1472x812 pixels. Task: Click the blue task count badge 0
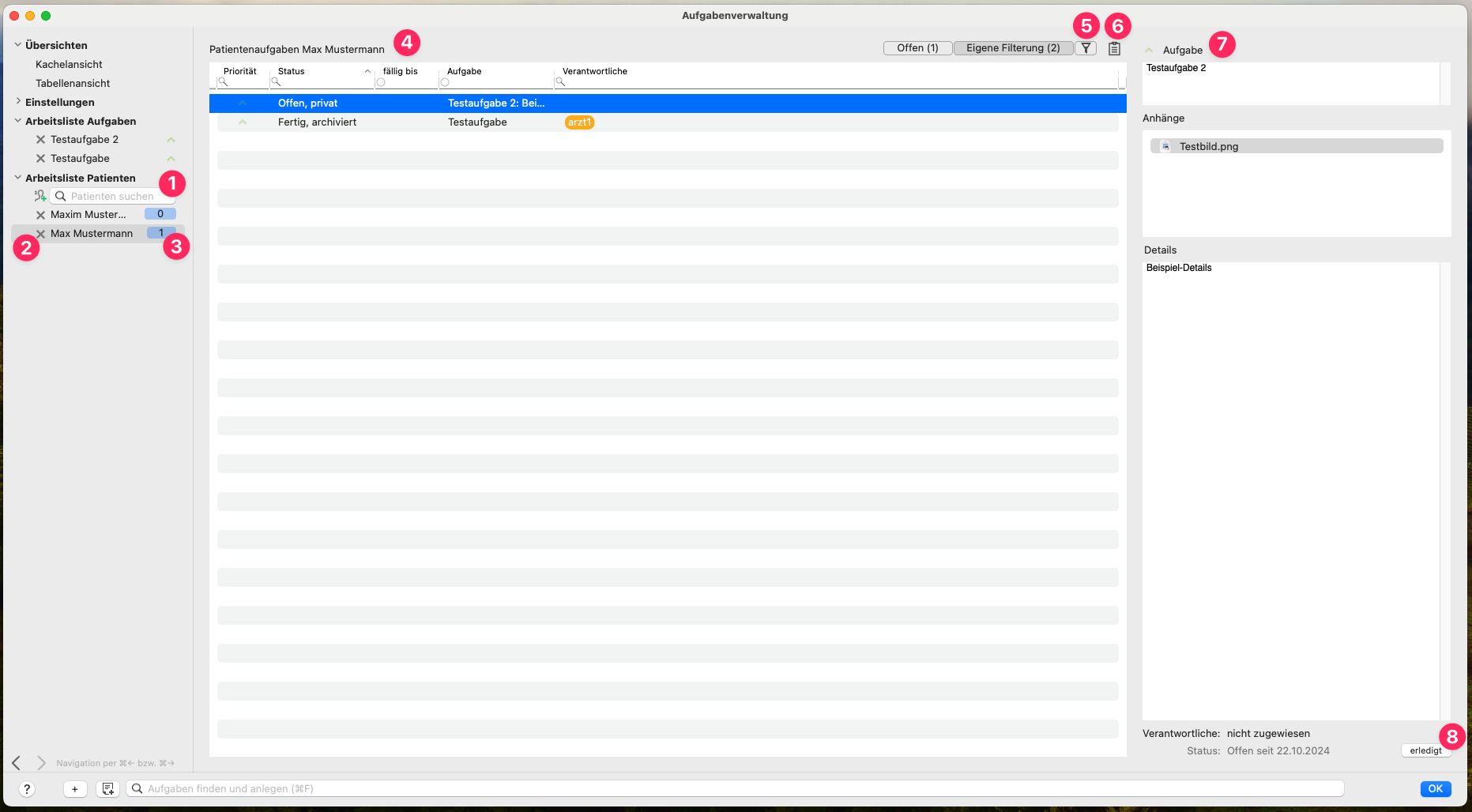coord(160,214)
